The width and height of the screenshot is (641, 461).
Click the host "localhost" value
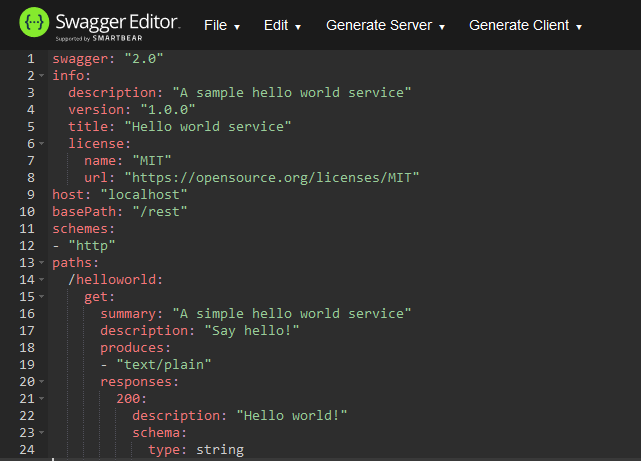143,195
